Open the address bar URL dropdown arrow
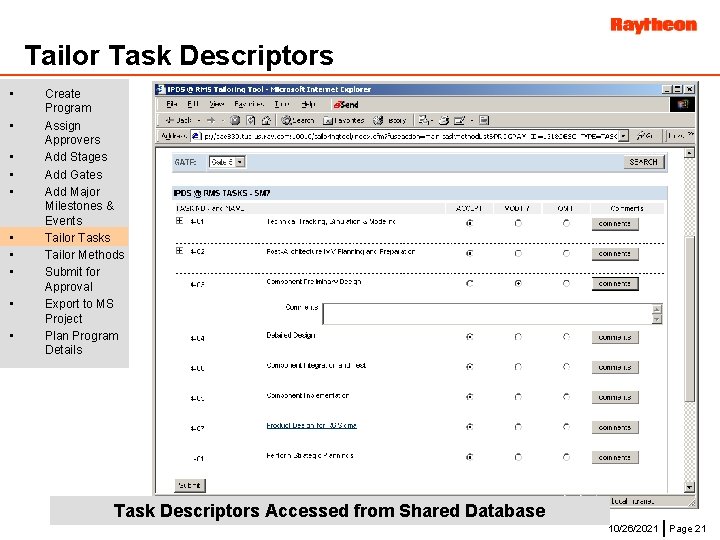The image size is (720, 540). (623, 136)
